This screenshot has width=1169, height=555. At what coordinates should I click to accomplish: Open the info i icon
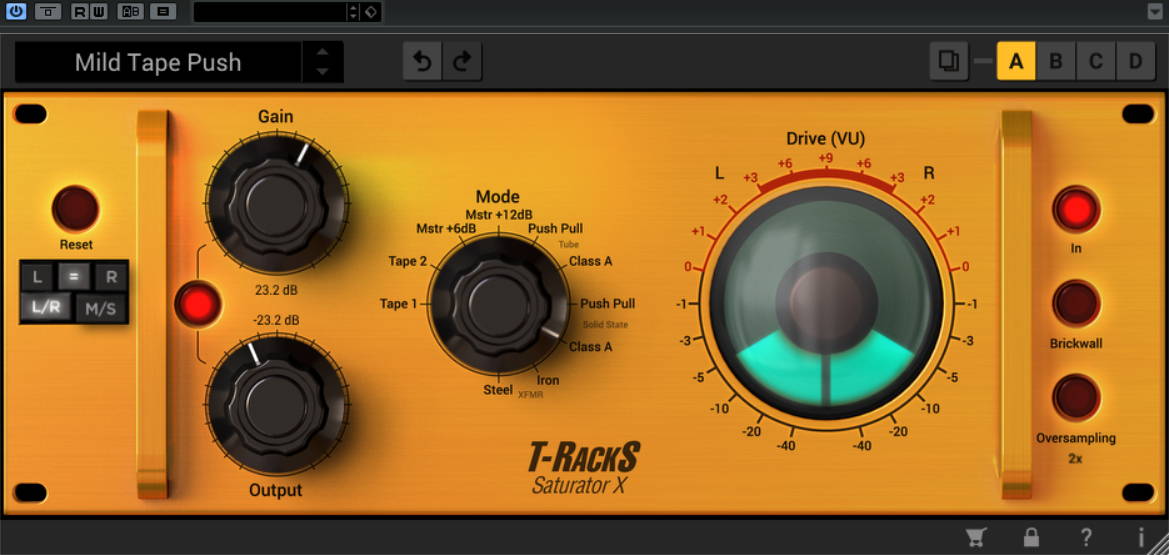[1141, 537]
